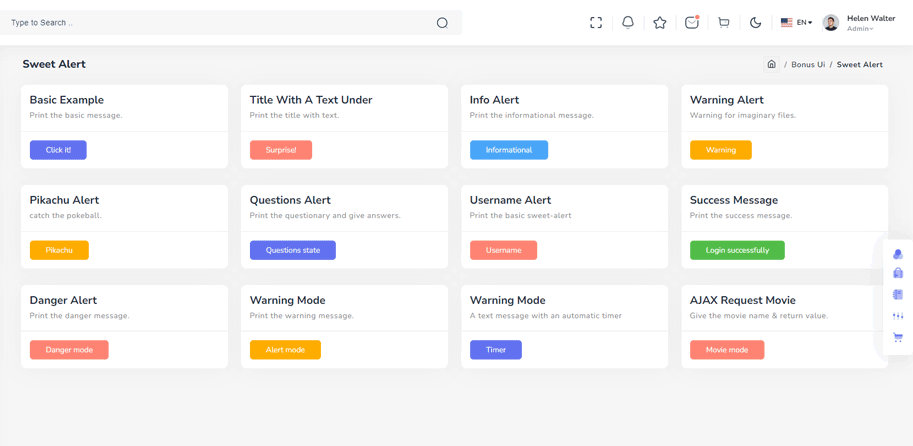The width and height of the screenshot is (913, 446).
Task: Click the Informational button
Action: click(x=509, y=150)
